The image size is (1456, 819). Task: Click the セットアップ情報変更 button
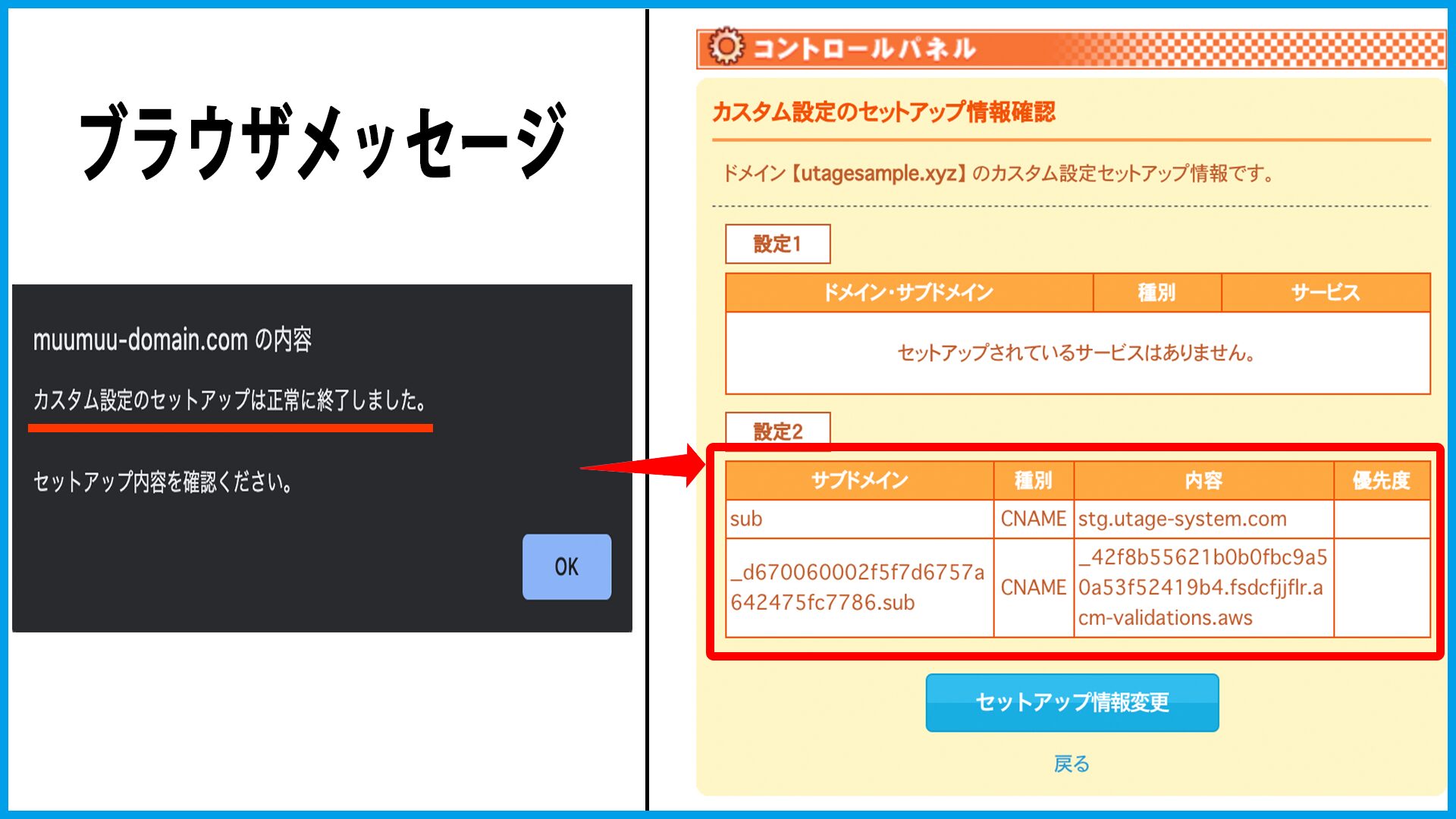(1072, 702)
